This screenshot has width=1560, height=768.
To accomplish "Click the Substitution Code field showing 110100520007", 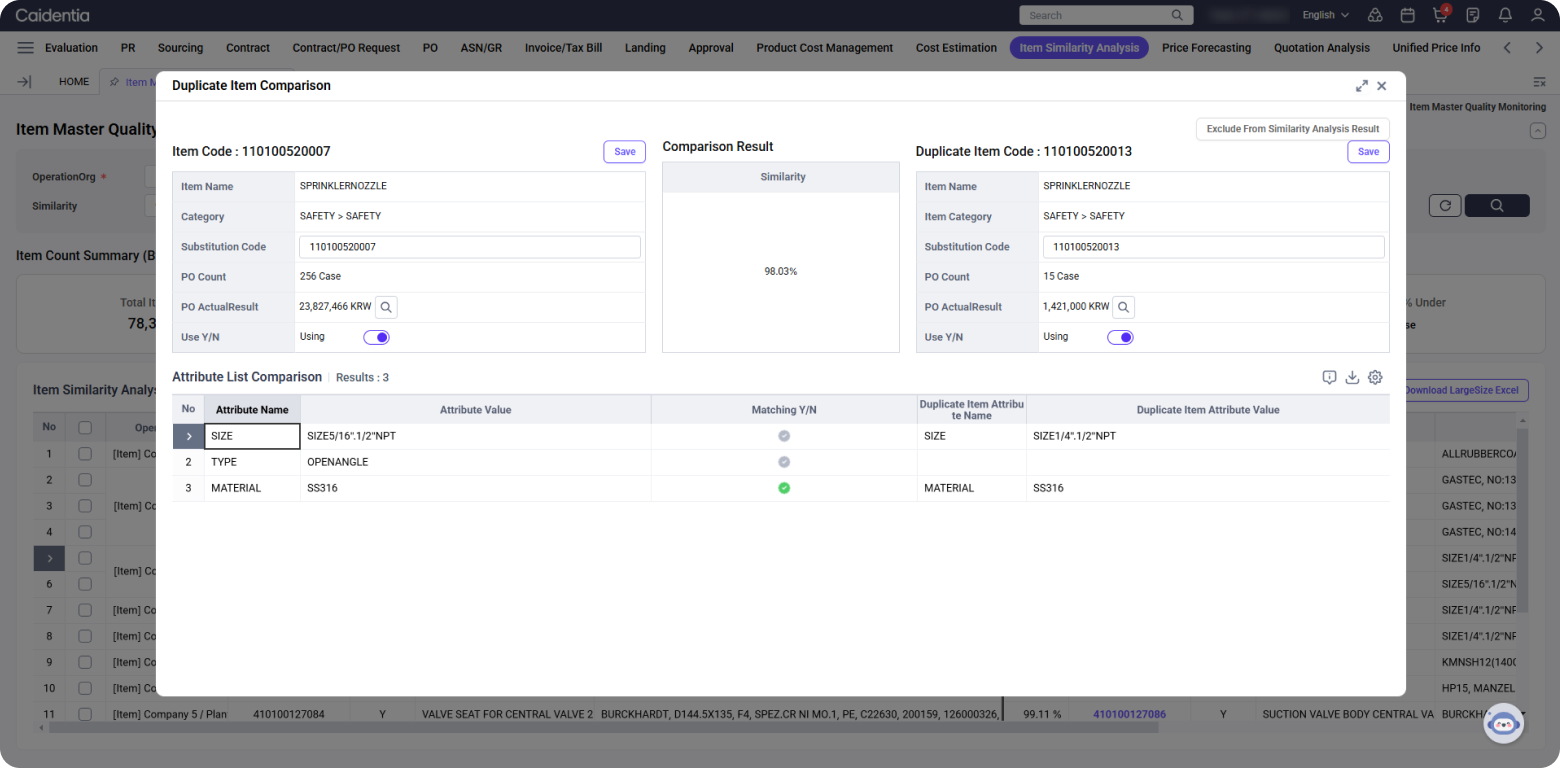I will tap(470, 247).
